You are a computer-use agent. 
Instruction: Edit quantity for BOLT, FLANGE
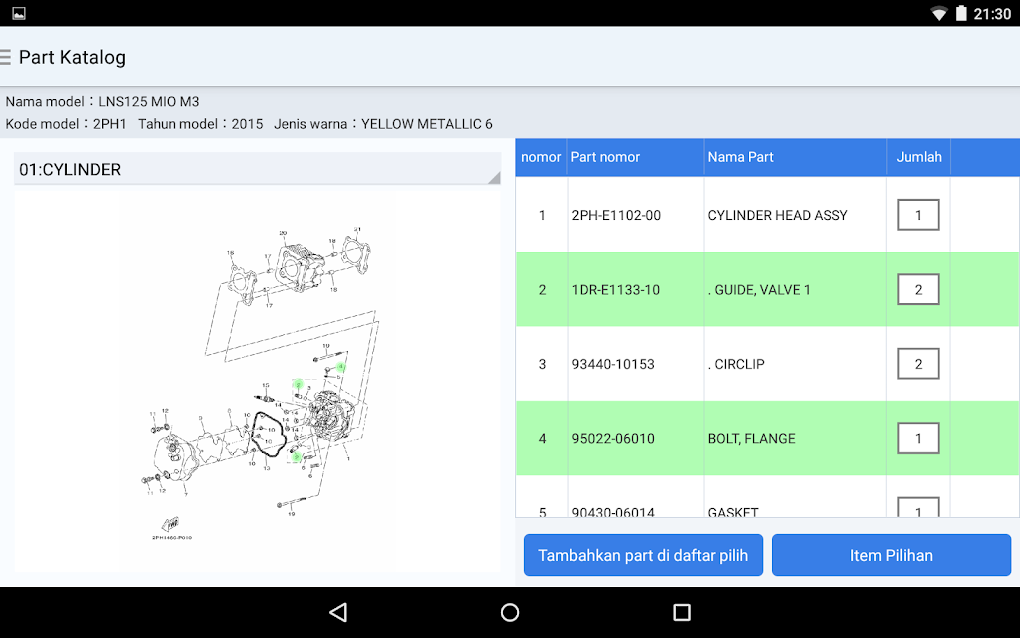pos(917,438)
